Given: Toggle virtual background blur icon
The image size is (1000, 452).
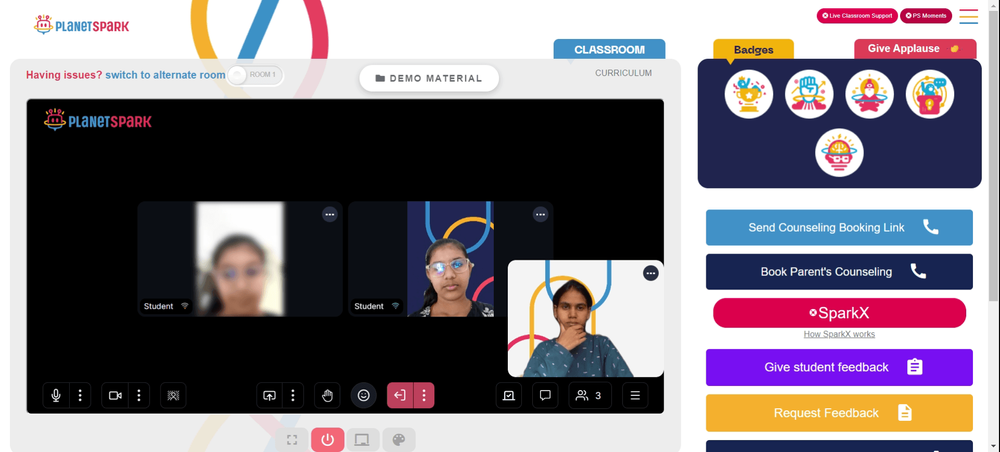Looking at the screenshot, I should [x=173, y=395].
